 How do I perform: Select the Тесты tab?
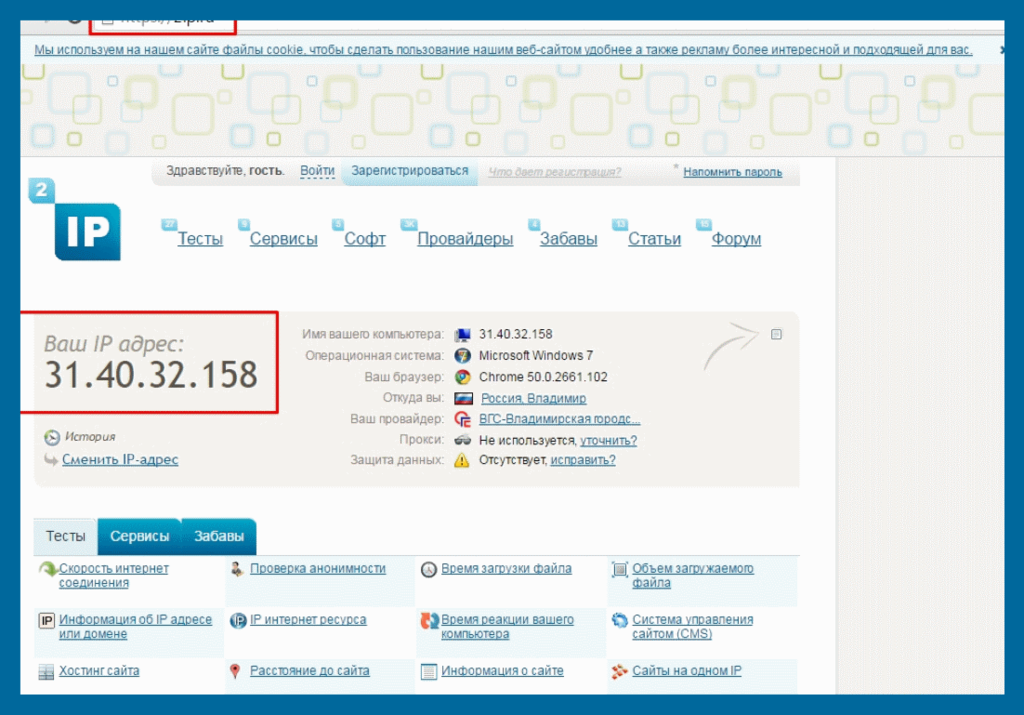(x=66, y=536)
